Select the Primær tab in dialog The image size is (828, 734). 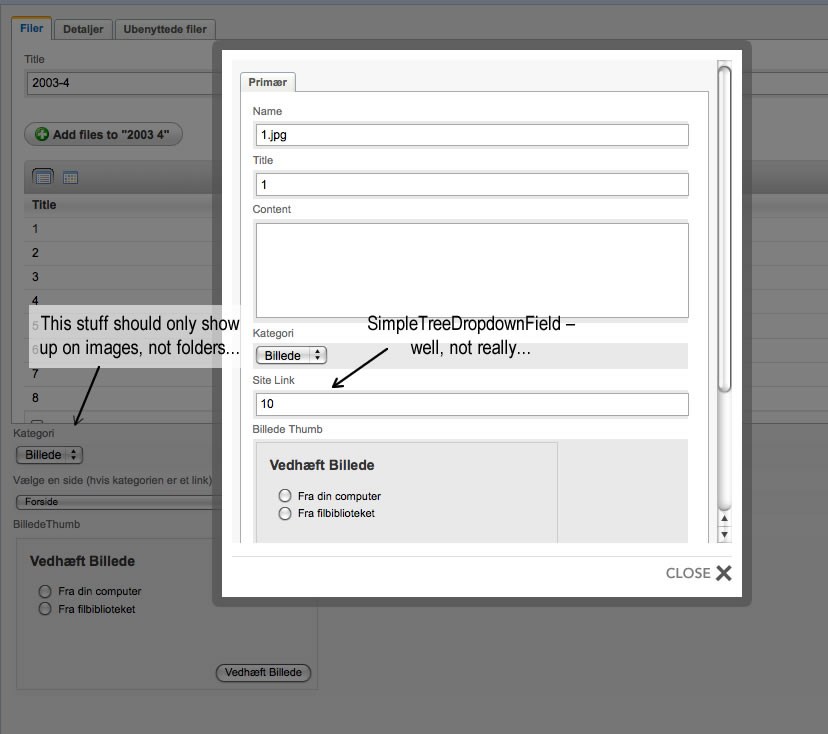pyautogui.click(x=268, y=82)
